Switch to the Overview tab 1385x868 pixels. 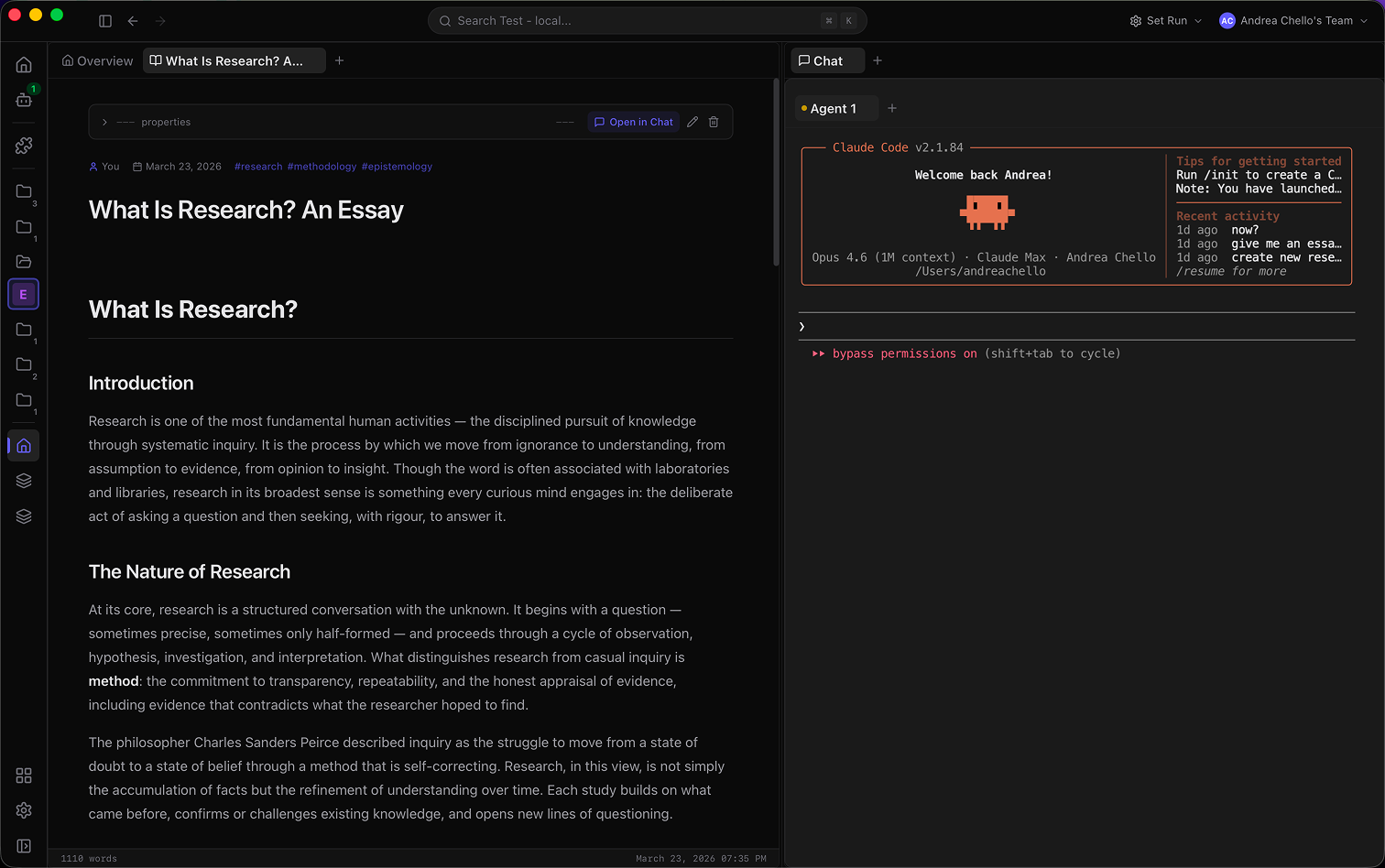coord(96,60)
